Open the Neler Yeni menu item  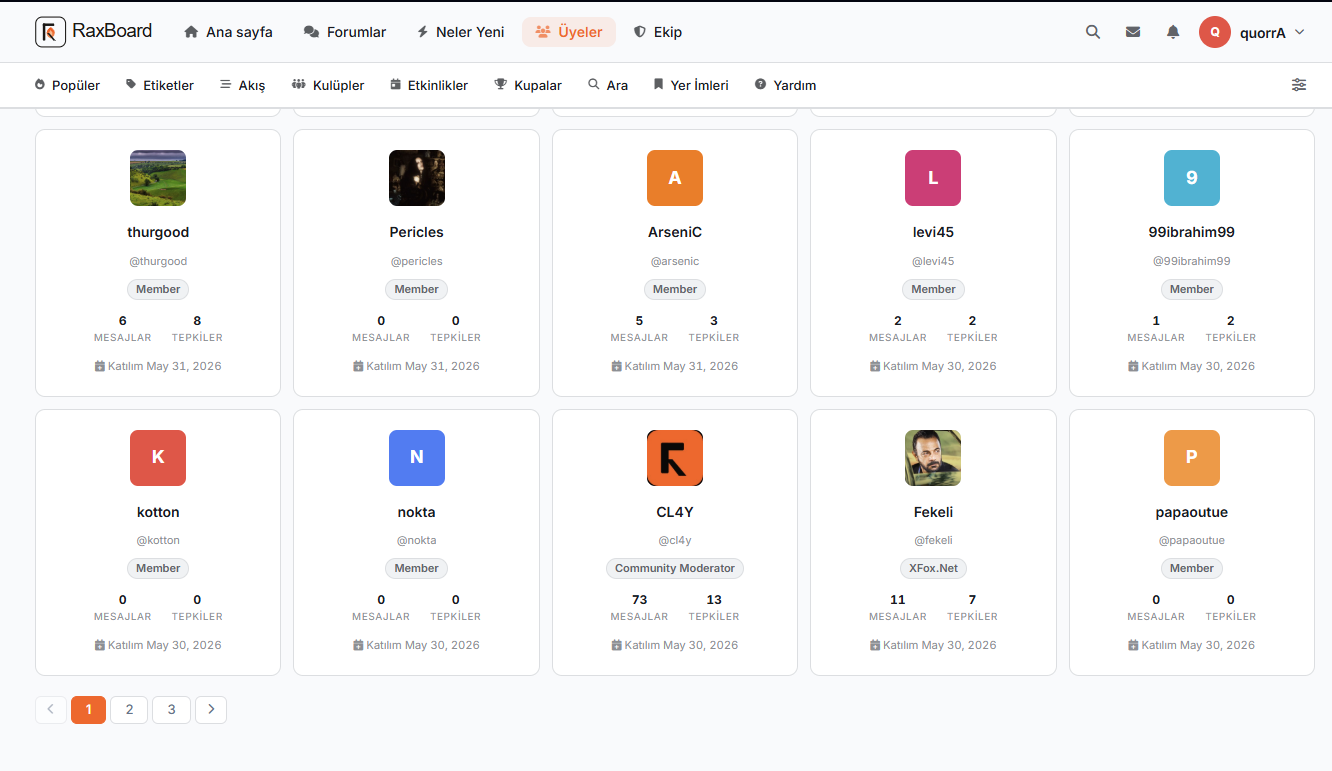461,32
